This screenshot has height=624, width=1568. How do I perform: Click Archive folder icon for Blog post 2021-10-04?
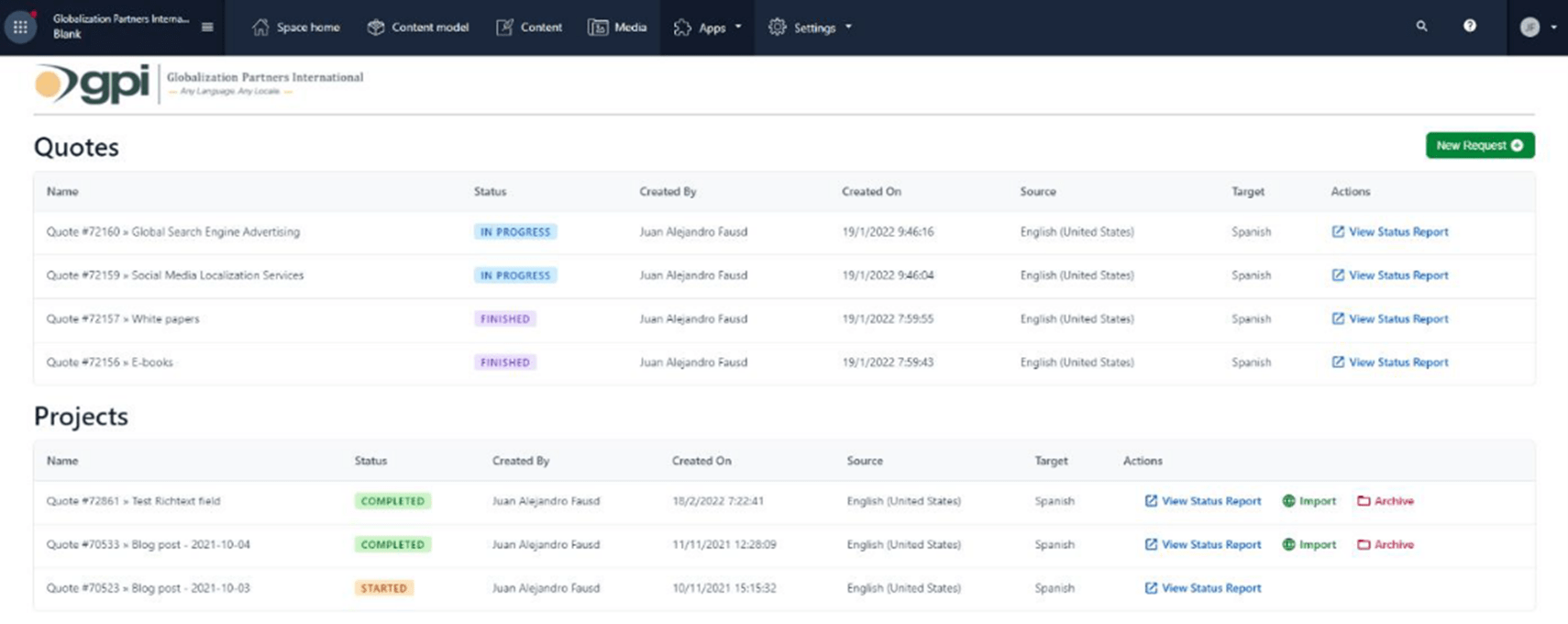1364,544
